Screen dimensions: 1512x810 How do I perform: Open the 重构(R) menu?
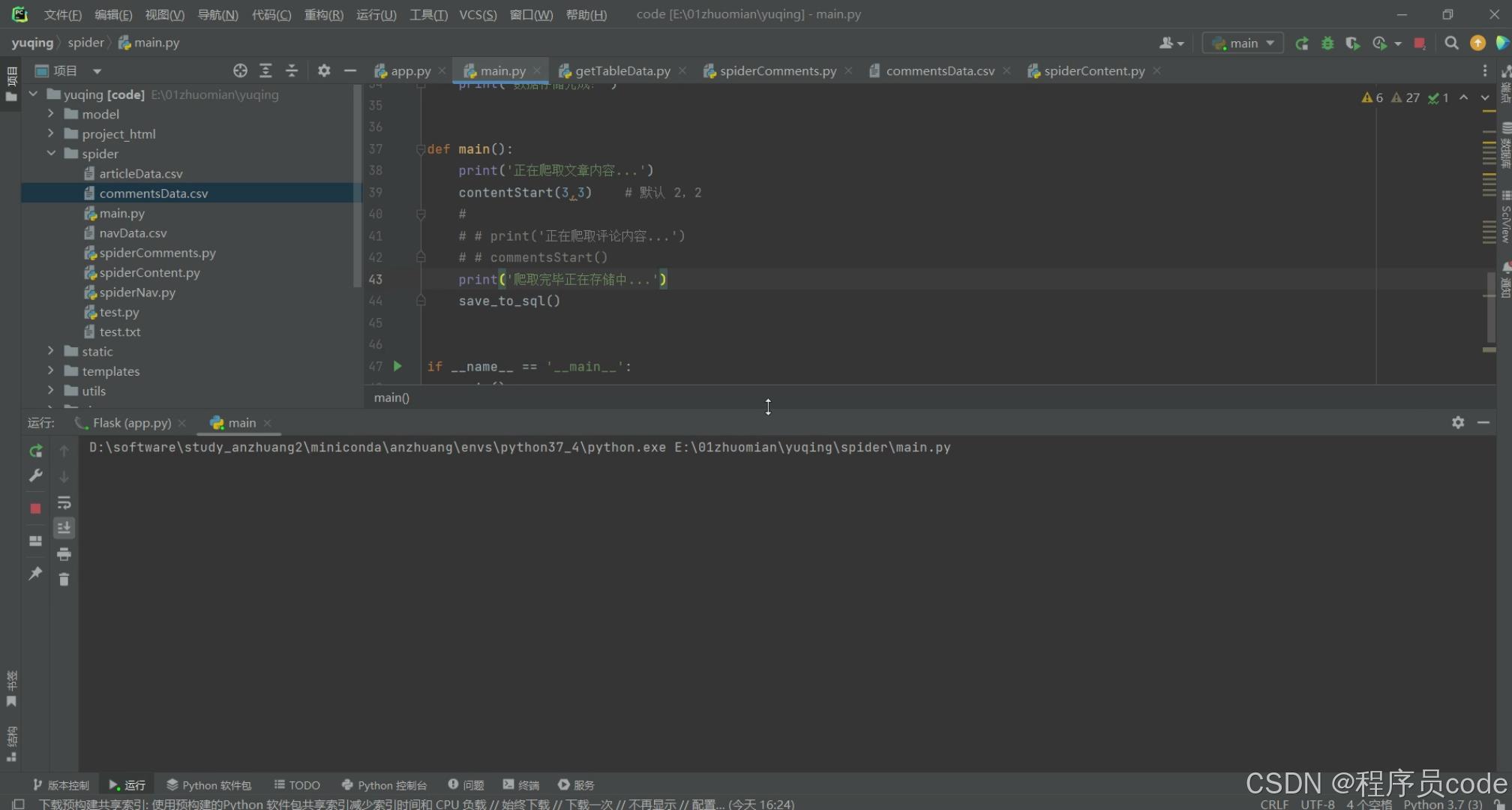(323, 14)
